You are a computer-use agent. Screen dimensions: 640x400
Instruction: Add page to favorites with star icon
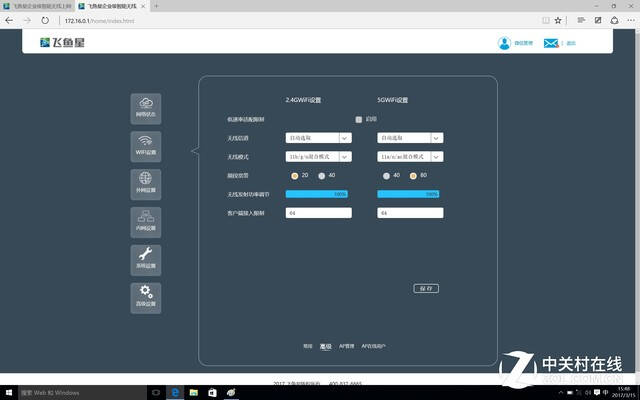558,20
